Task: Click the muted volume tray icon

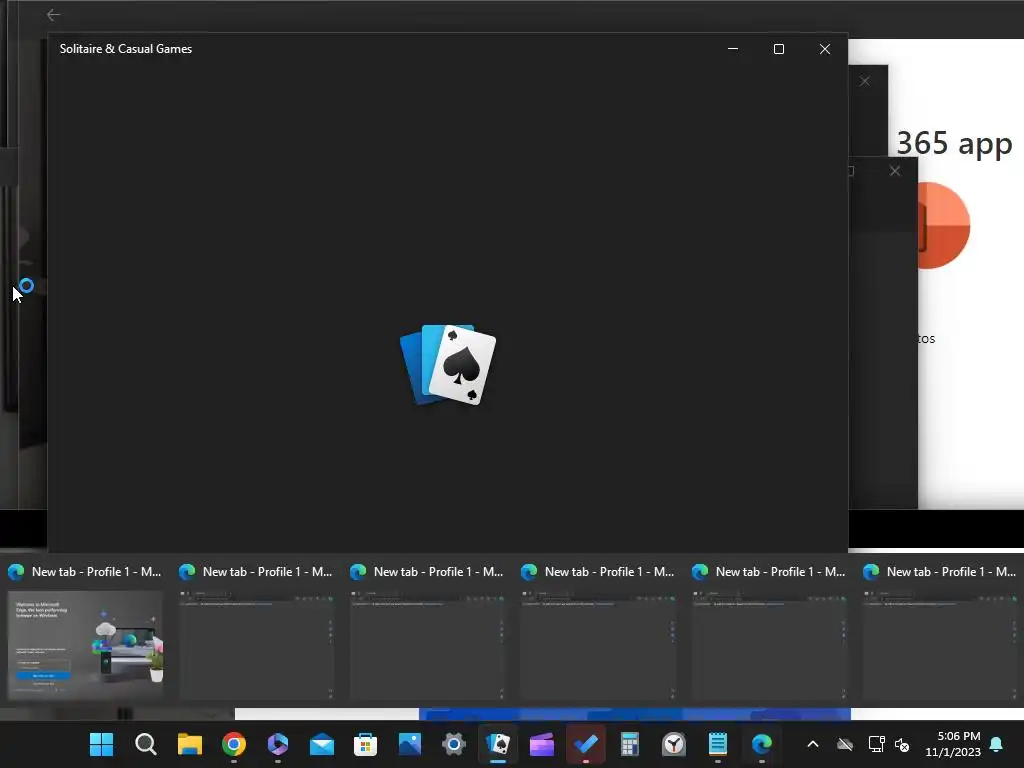Action: (902, 744)
